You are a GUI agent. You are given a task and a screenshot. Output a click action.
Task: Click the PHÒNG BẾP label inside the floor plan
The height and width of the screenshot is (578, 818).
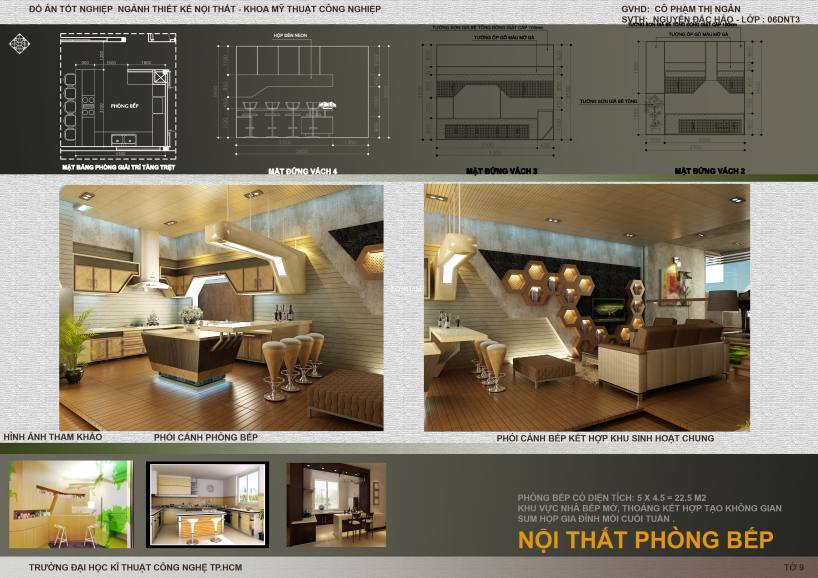[124, 104]
